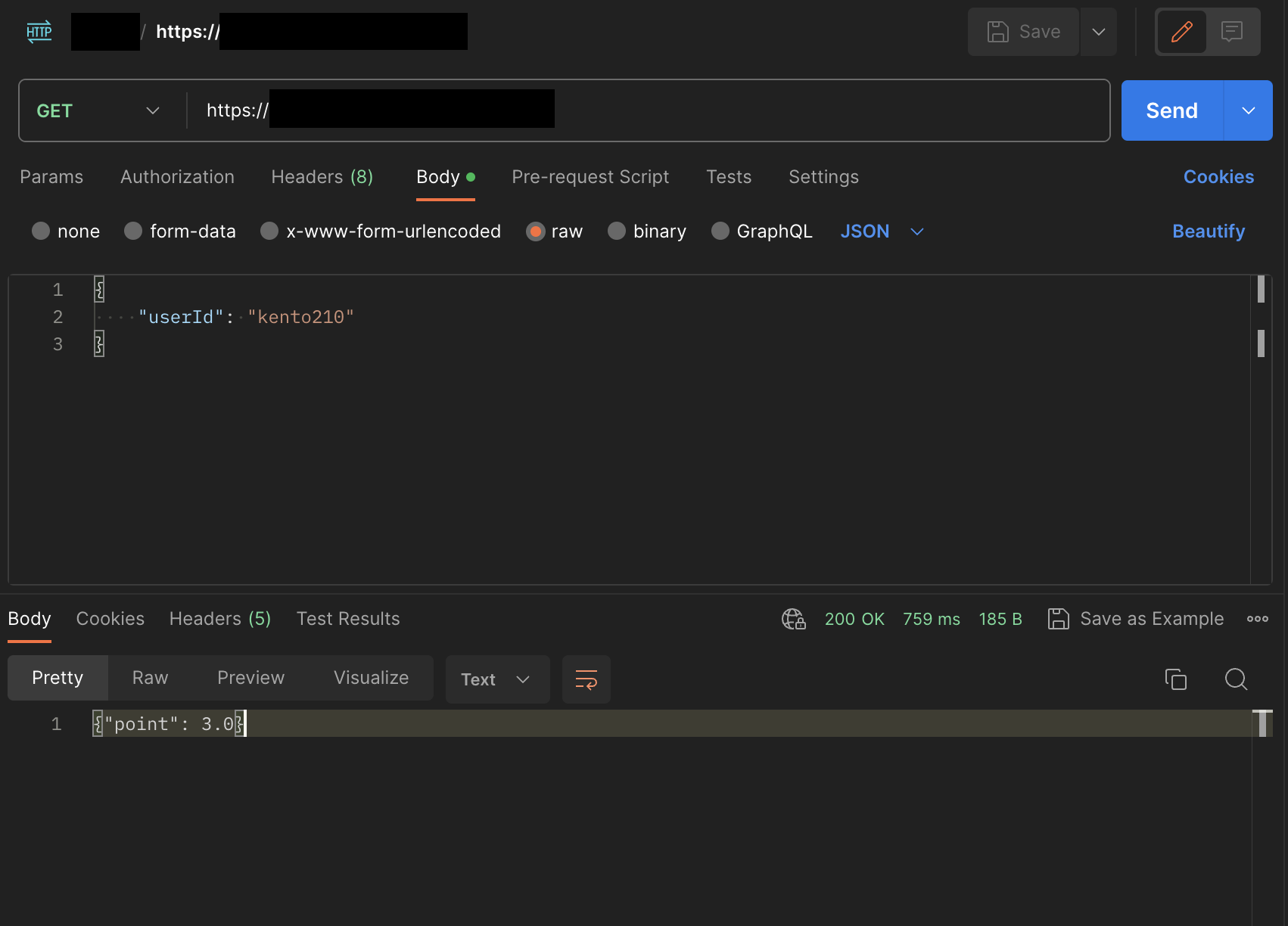Open the Text response format dropdown

pos(496,679)
